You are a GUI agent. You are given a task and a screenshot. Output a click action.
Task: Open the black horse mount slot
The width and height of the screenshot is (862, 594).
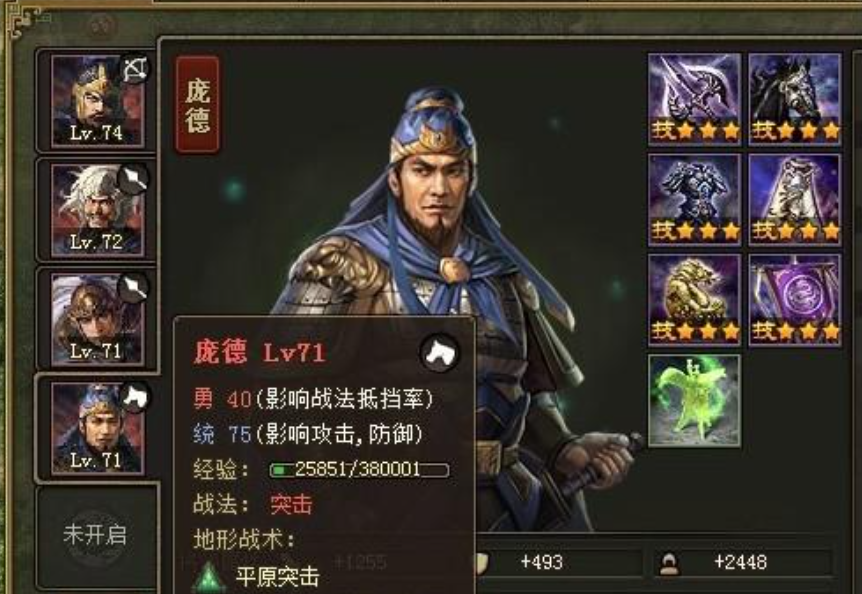[795, 99]
